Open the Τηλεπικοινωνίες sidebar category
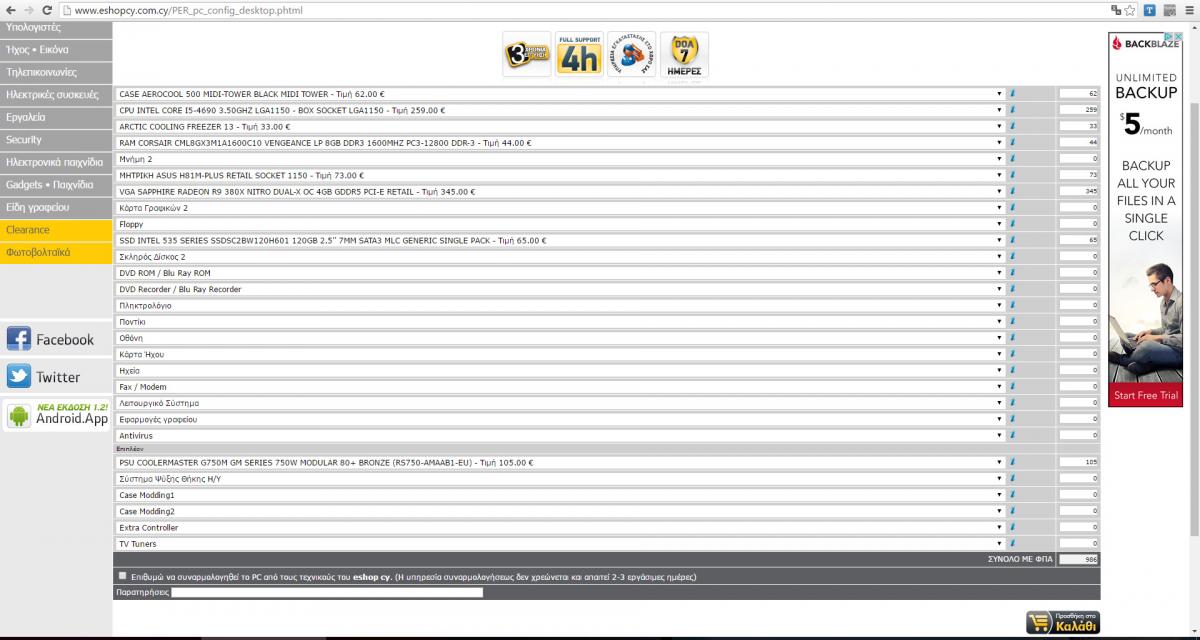The image size is (1200, 640). click(56, 72)
